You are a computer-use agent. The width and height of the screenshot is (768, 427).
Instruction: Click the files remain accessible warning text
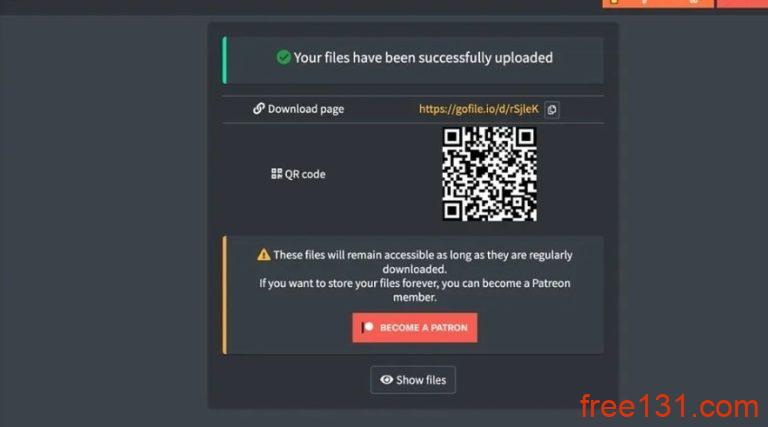423,262
